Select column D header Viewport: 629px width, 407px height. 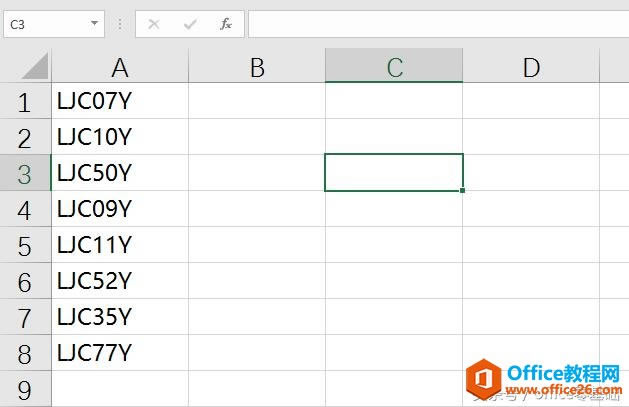(531, 67)
